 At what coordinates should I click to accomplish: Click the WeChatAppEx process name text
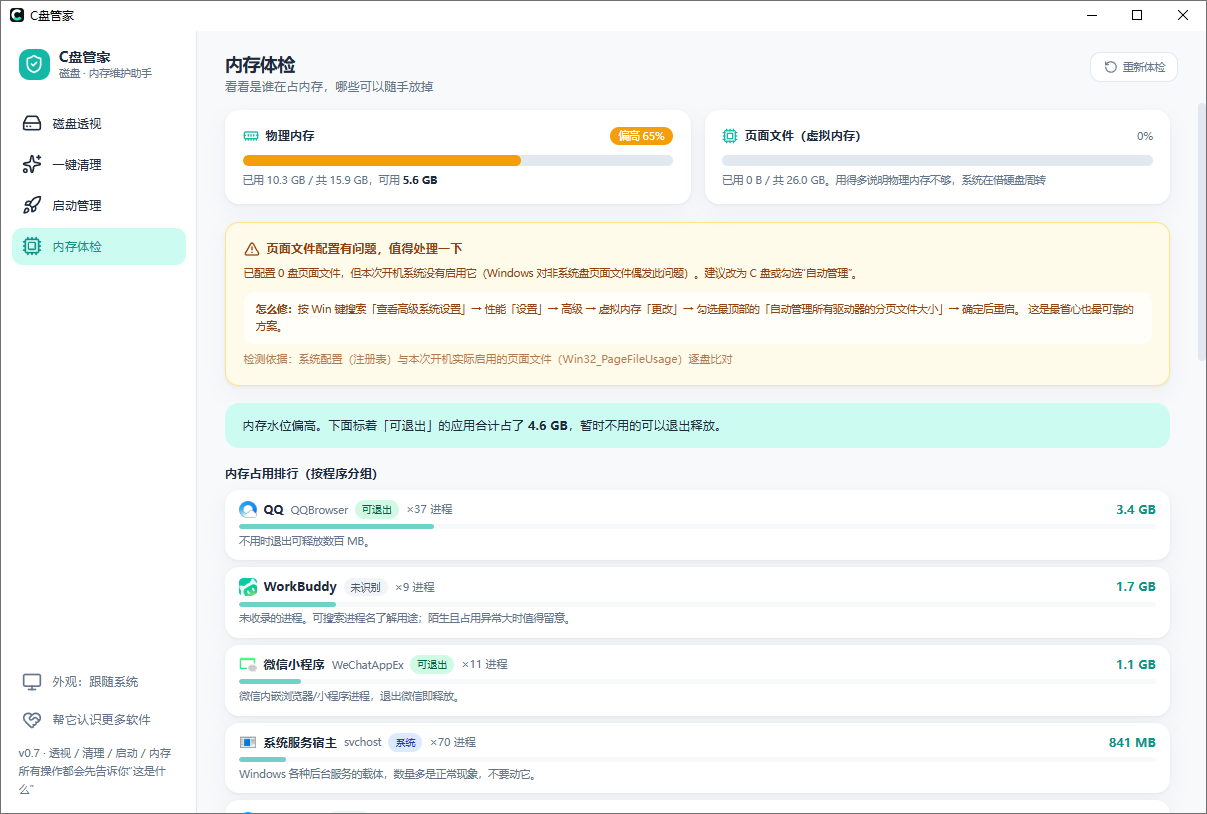368,665
